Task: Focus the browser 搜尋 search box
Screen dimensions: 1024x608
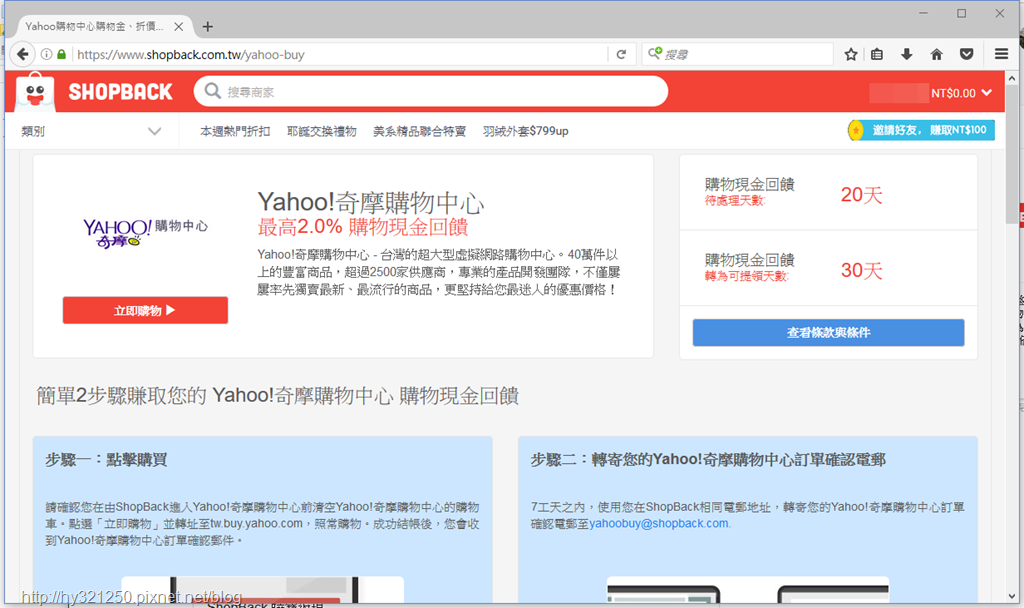Action: 738,54
